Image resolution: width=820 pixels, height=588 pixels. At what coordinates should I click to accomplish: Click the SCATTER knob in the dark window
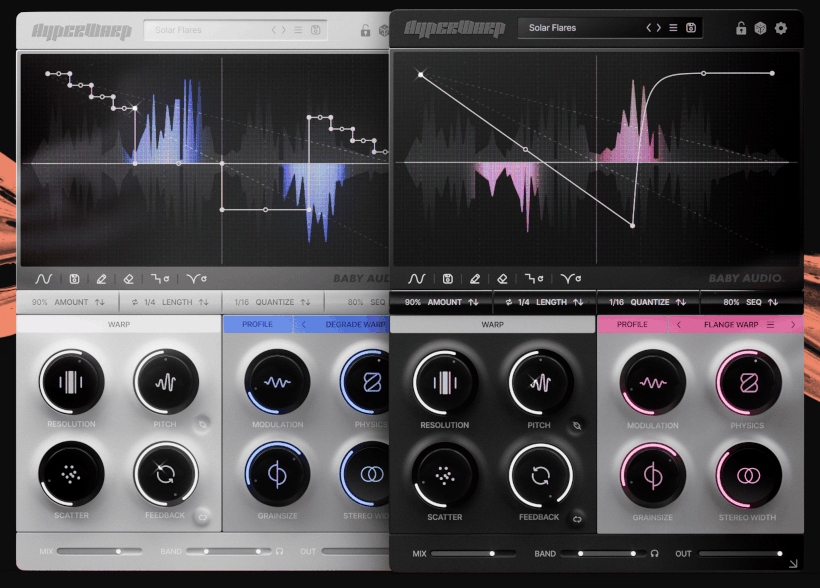[445, 476]
